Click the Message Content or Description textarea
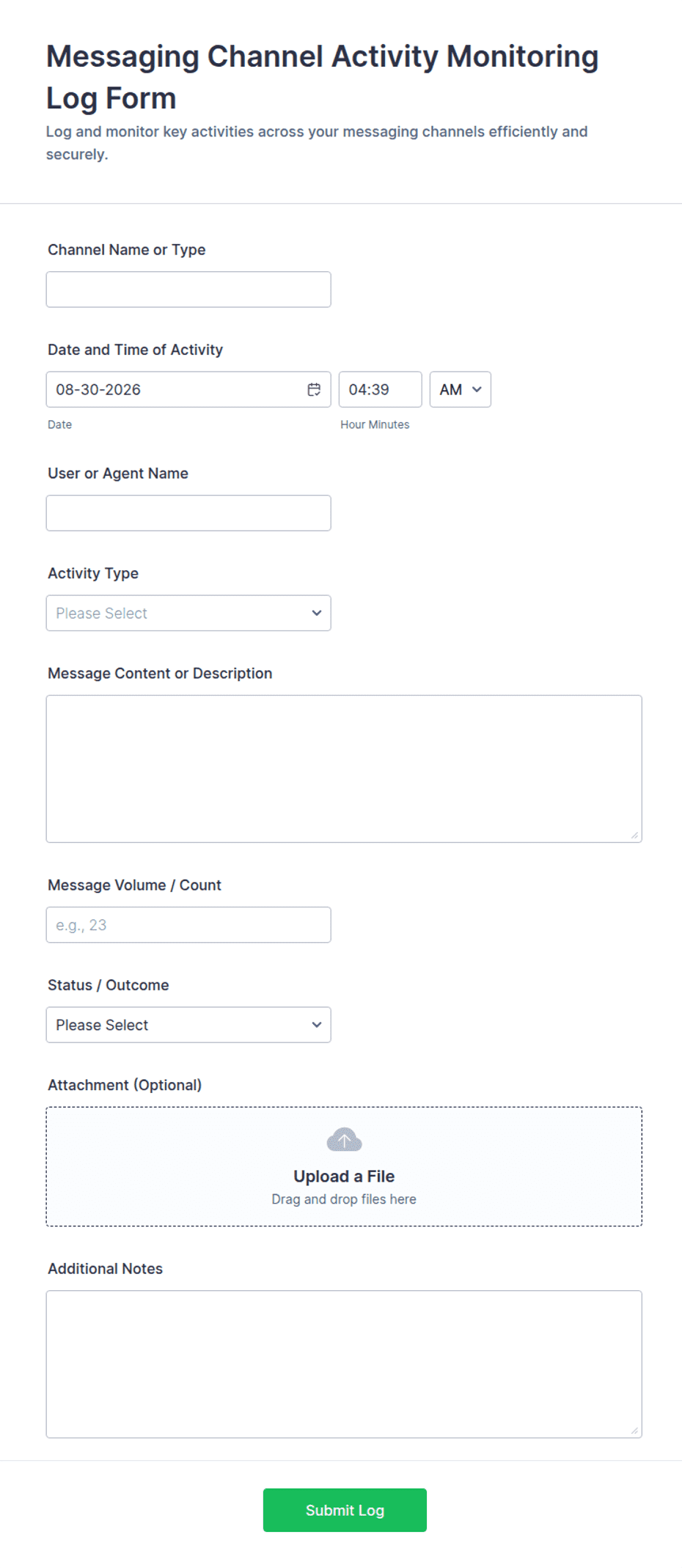Viewport: 682px width, 1568px height. coord(344,769)
